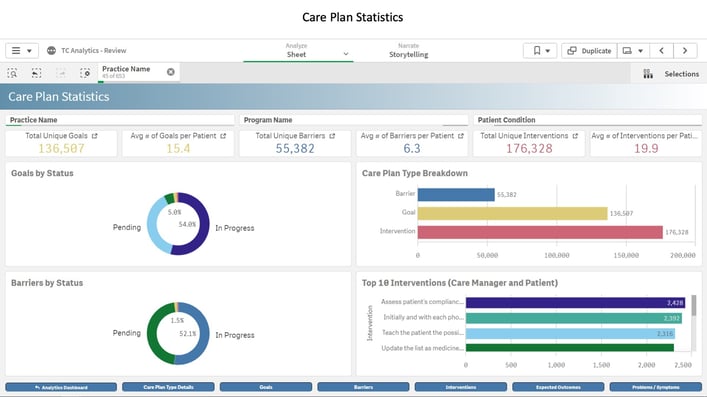Select the Teach the patient bar
707x397 pixels.
[x=570, y=333]
